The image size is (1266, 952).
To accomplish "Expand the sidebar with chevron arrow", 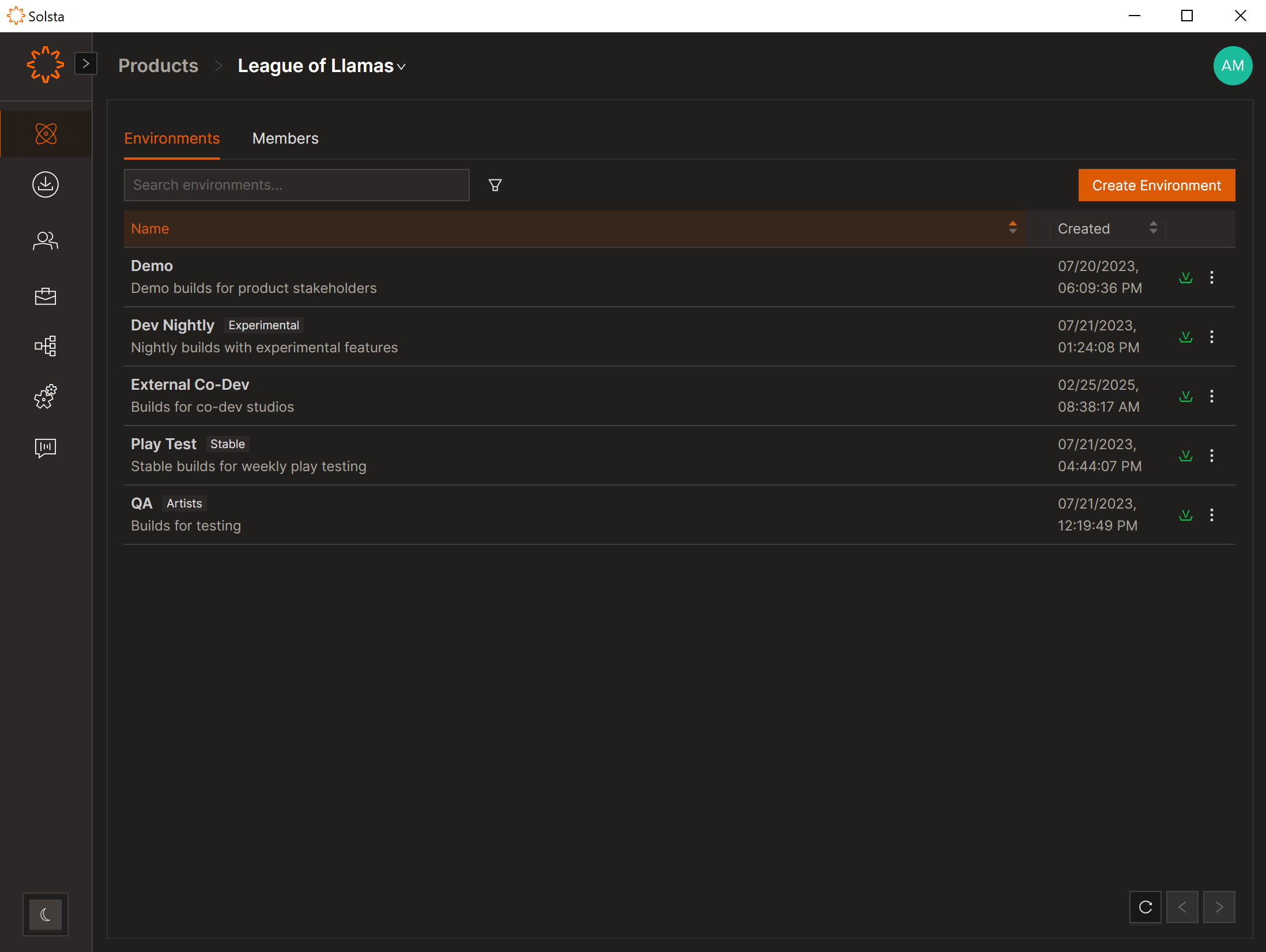I will pyautogui.click(x=86, y=63).
